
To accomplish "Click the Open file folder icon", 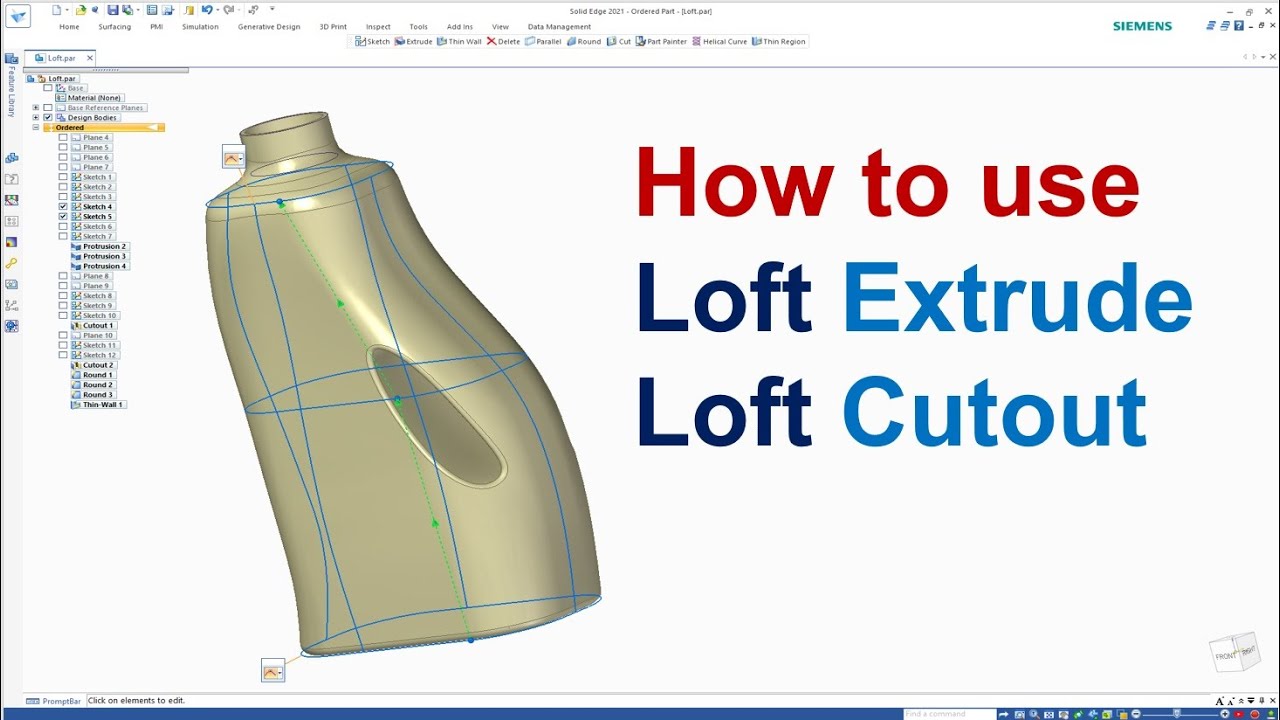I will pyautogui.click(x=81, y=10).
